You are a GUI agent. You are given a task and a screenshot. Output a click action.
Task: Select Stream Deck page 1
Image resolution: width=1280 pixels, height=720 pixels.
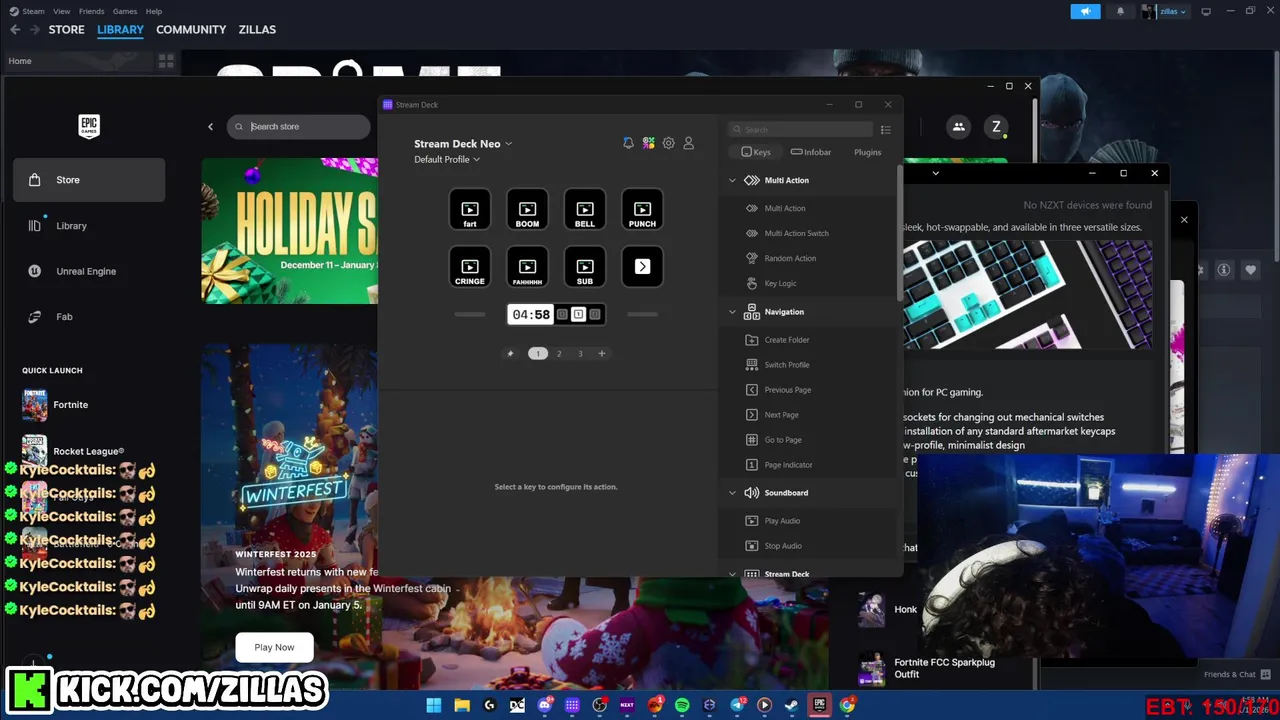pos(538,353)
